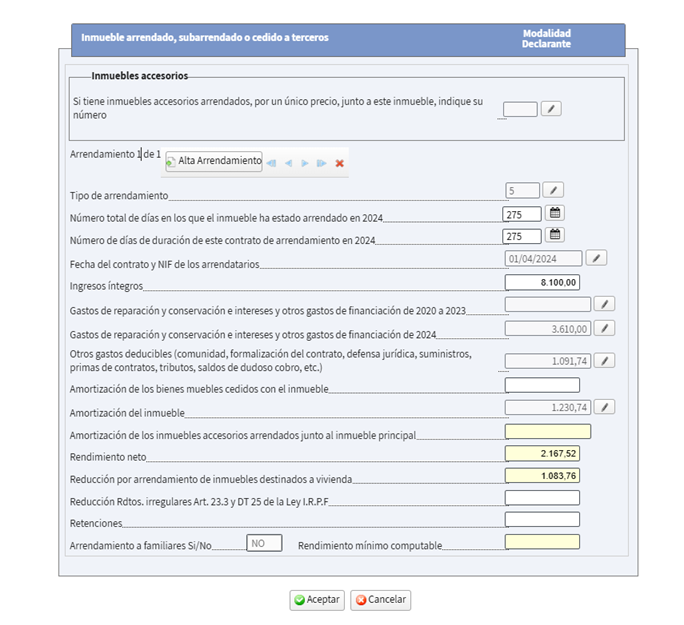Edit number of inmuebles accesorios pencil icon
The image size is (684, 625).
click(551, 109)
